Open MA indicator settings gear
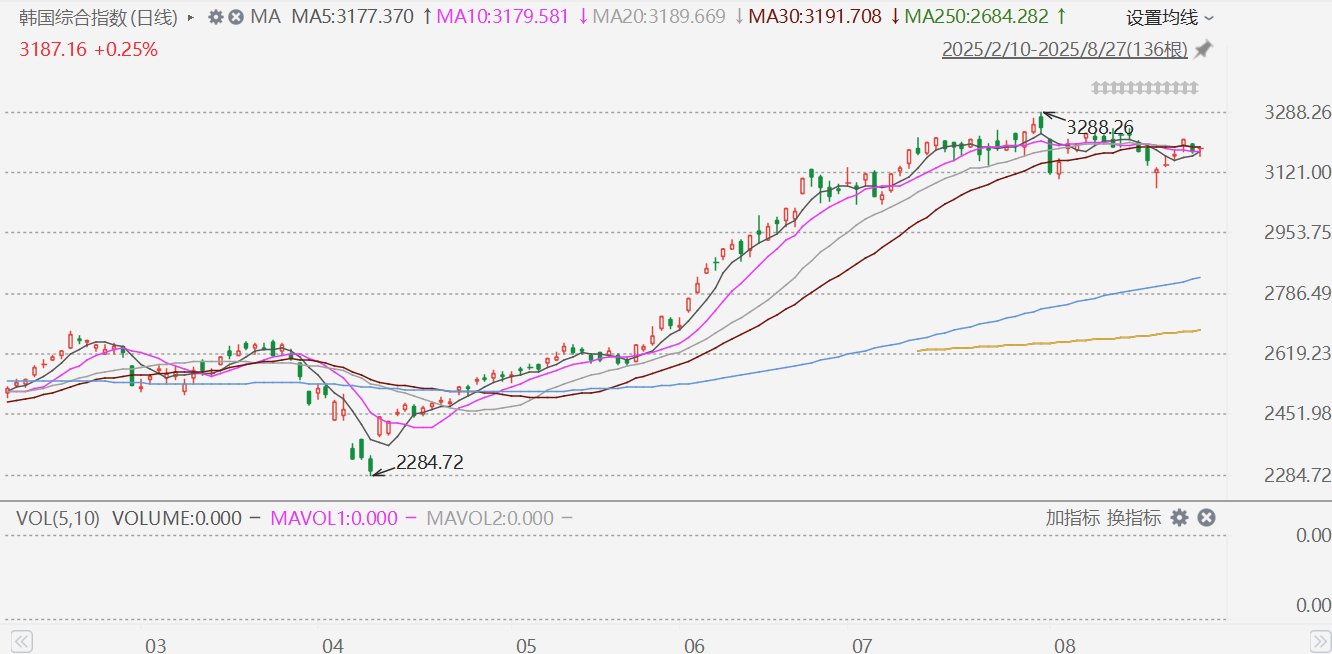The height and width of the screenshot is (654, 1332). tap(216, 17)
